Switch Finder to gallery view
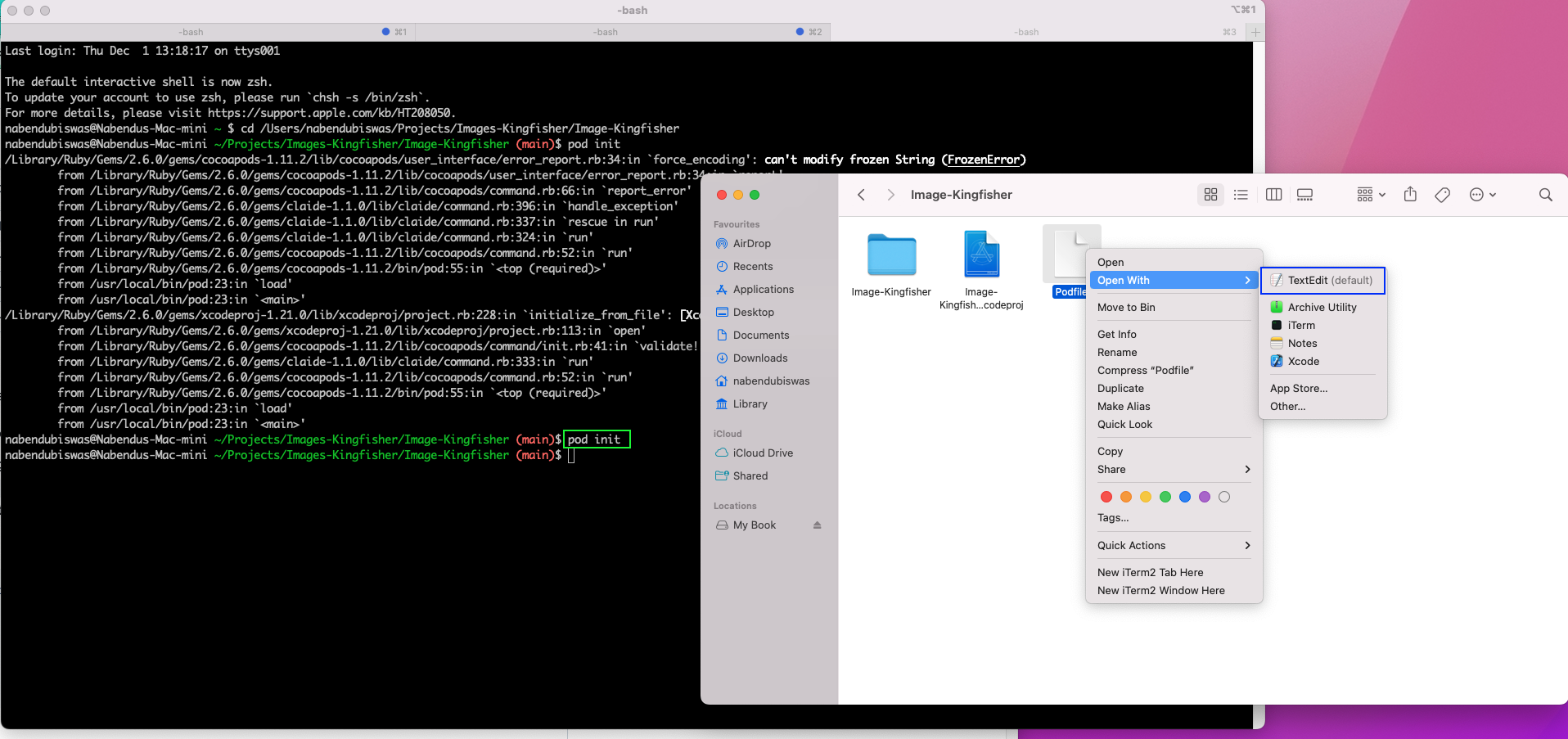Screen dimensions: 1568x739 pos(1305,195)
